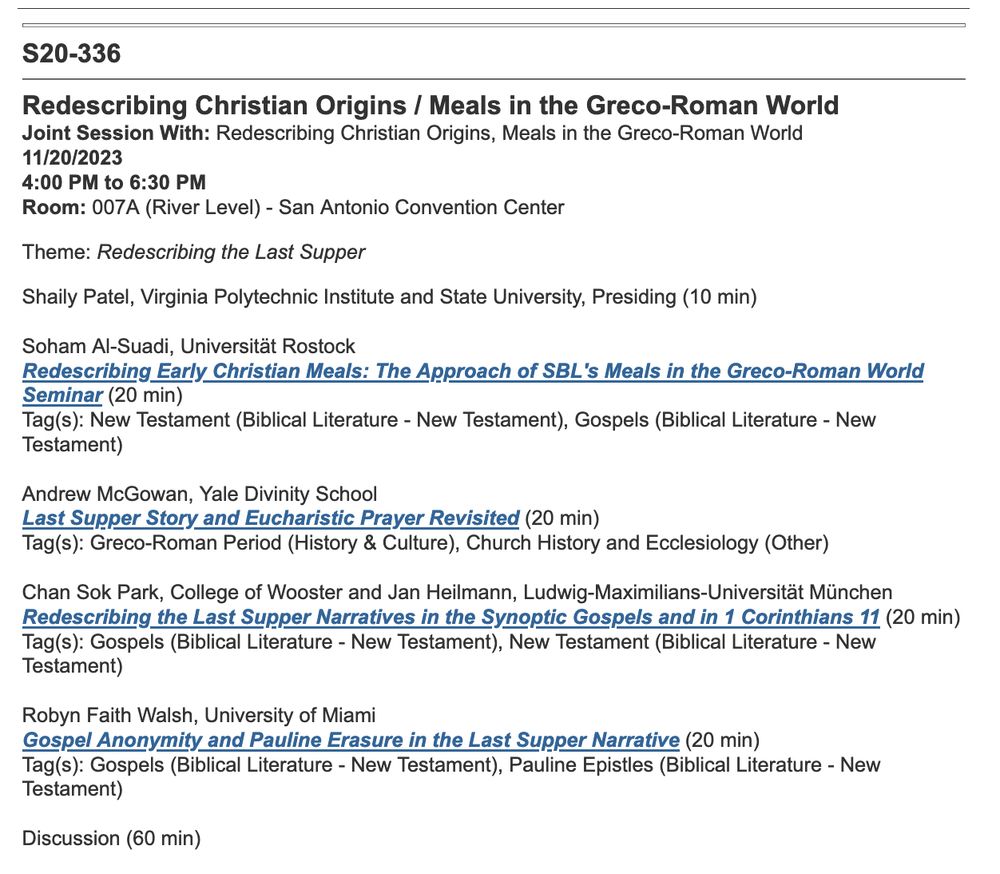Click the Greco-Roman Period and Church History tags line

point(425,543)
